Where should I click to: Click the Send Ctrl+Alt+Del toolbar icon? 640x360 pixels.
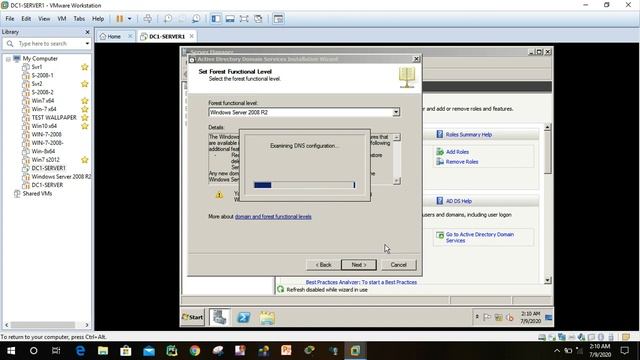coord(148,19)
